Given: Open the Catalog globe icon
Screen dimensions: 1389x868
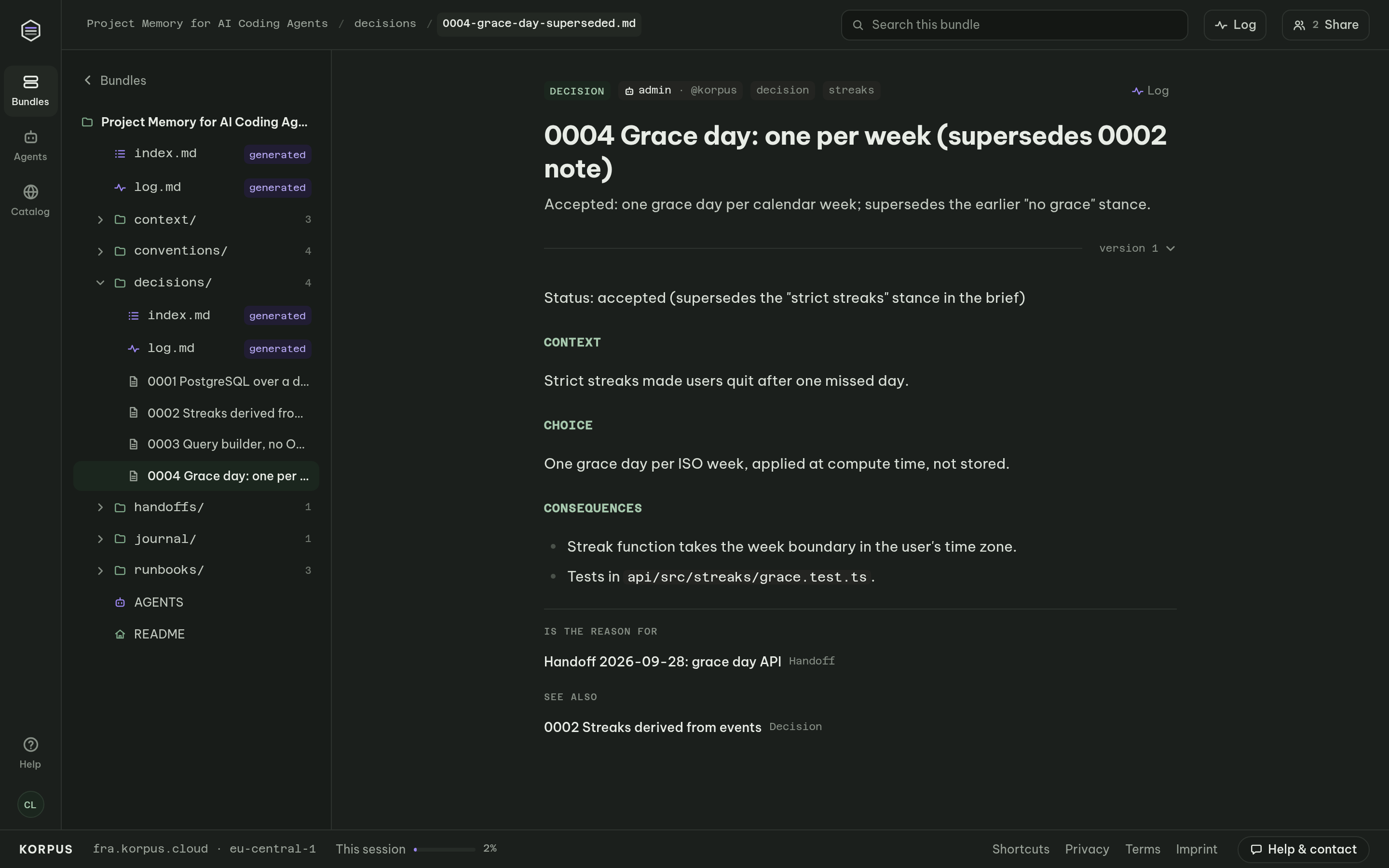Looking at the screenshot, I should [x=30, y=192].
